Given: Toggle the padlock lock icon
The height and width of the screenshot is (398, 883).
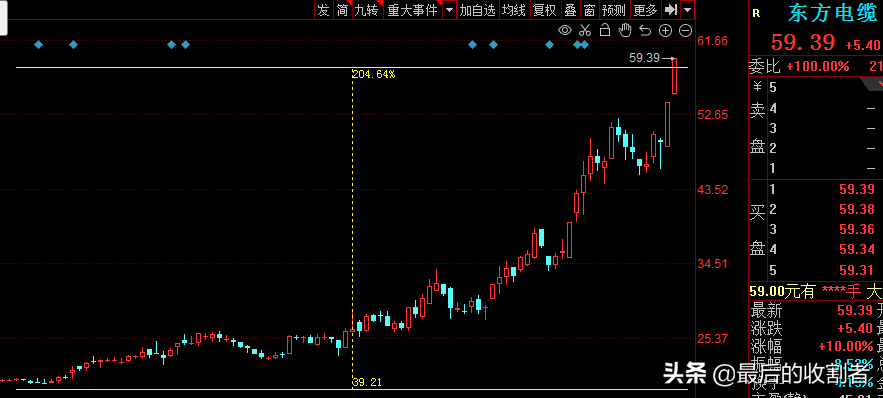Looking at the screenshot, I should pos(605,30).
